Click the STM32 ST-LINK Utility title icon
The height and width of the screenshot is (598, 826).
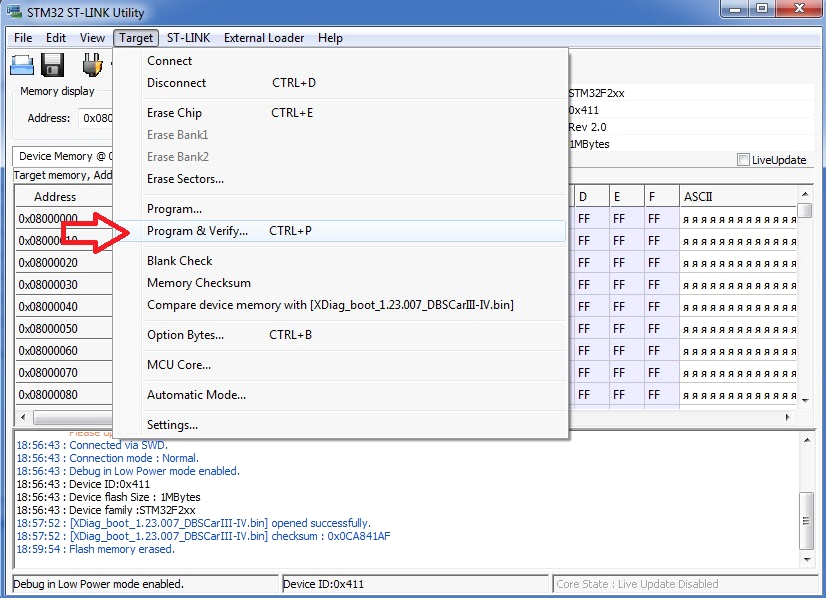click(14, 12)
